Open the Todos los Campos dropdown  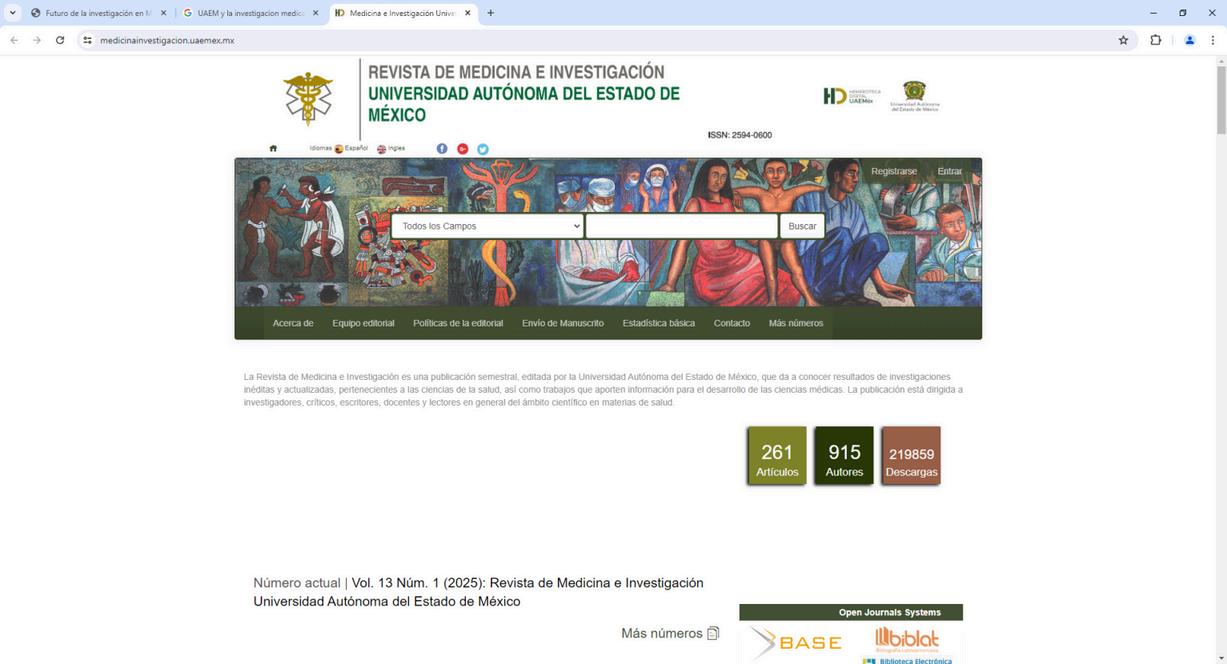tap(487, 226)
